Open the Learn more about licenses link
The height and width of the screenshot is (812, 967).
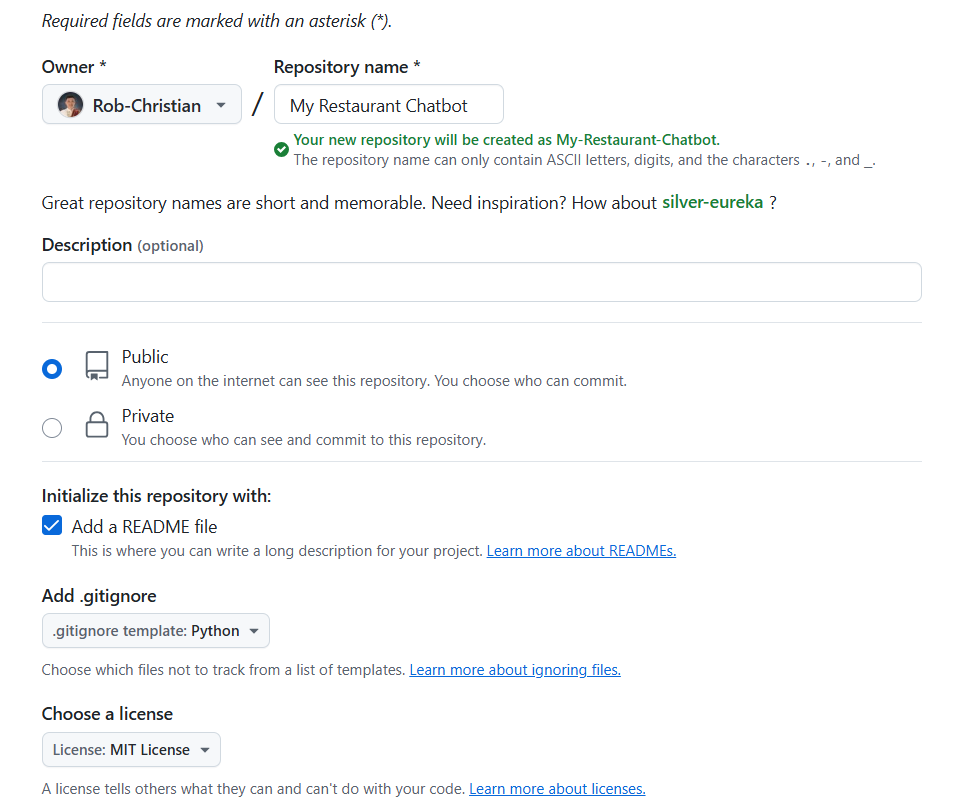point(557,788)
